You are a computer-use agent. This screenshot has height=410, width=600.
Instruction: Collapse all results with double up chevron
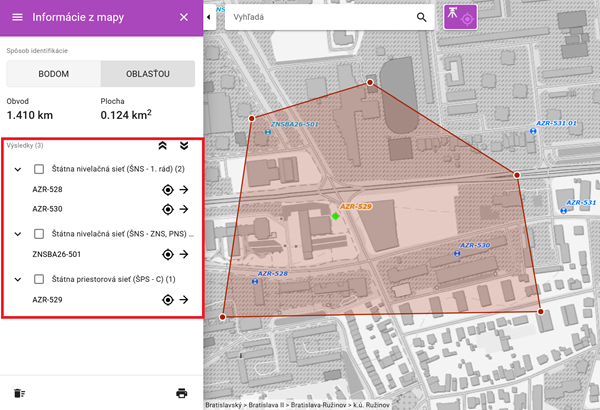coord(163,146)
